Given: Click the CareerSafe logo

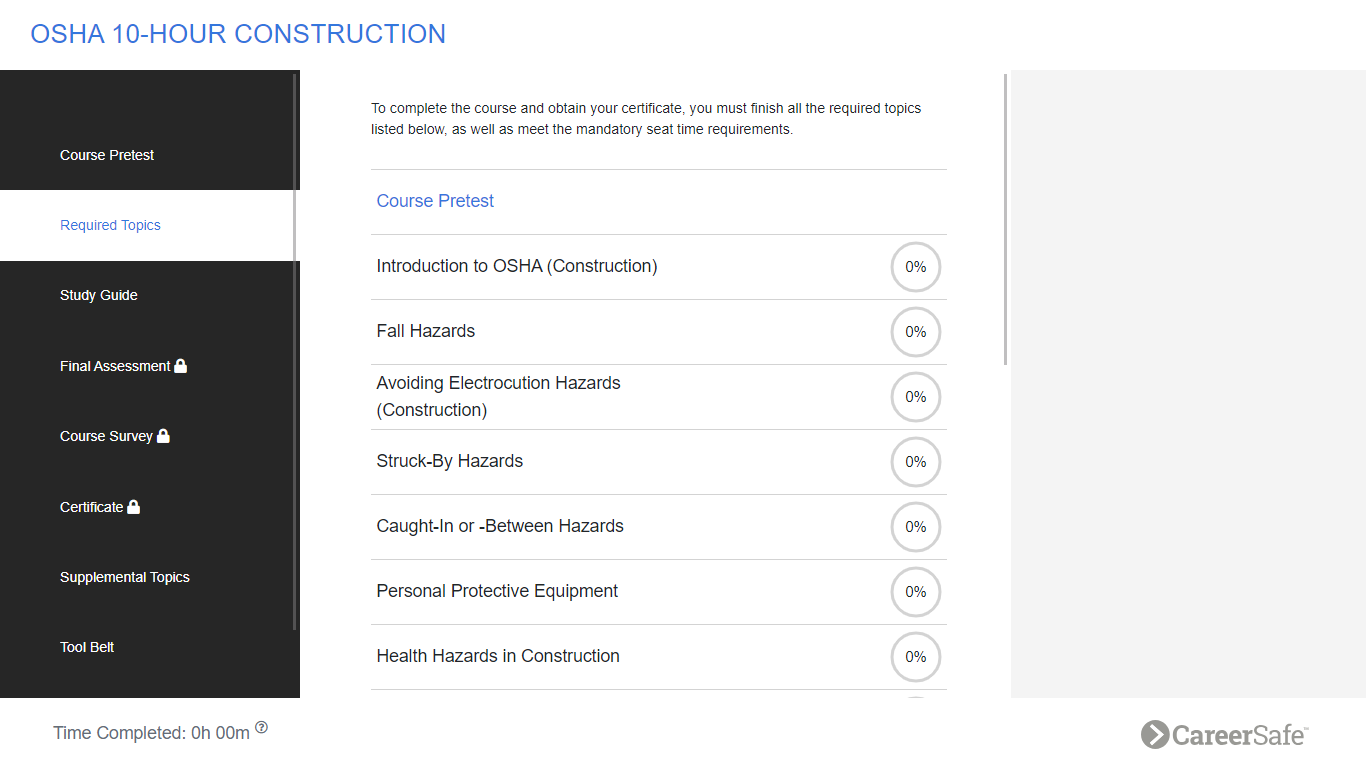Looking at the screenshot, I should 1223,735.
